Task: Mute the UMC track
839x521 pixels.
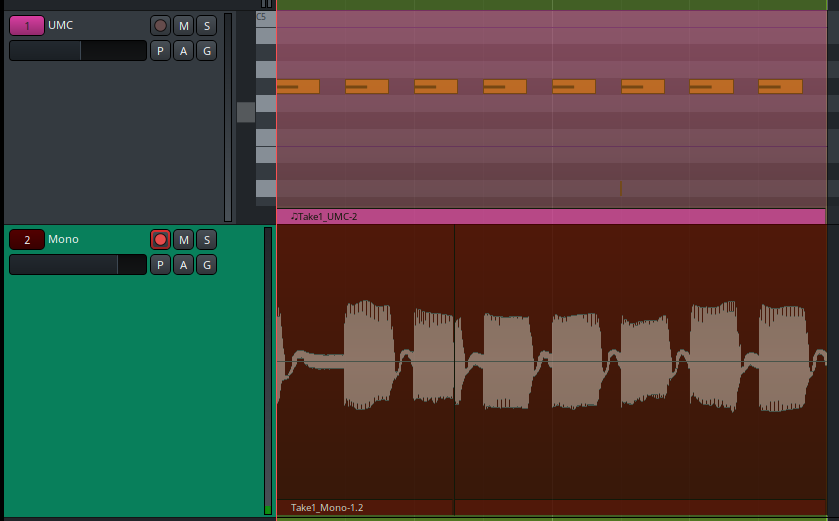Action: point(183,26)
